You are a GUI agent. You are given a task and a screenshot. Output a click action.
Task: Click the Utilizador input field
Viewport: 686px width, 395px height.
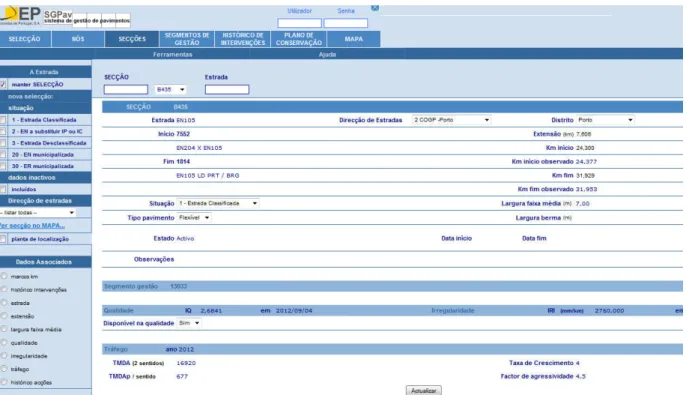pos(299,23)
